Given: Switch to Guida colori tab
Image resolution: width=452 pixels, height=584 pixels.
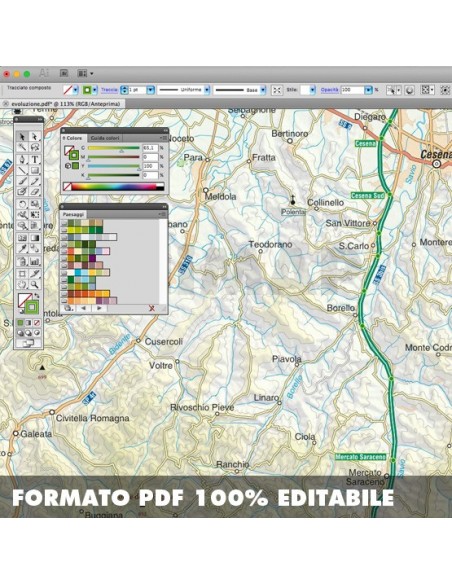Looking at the screenshot, I should (x=105, y=138).
